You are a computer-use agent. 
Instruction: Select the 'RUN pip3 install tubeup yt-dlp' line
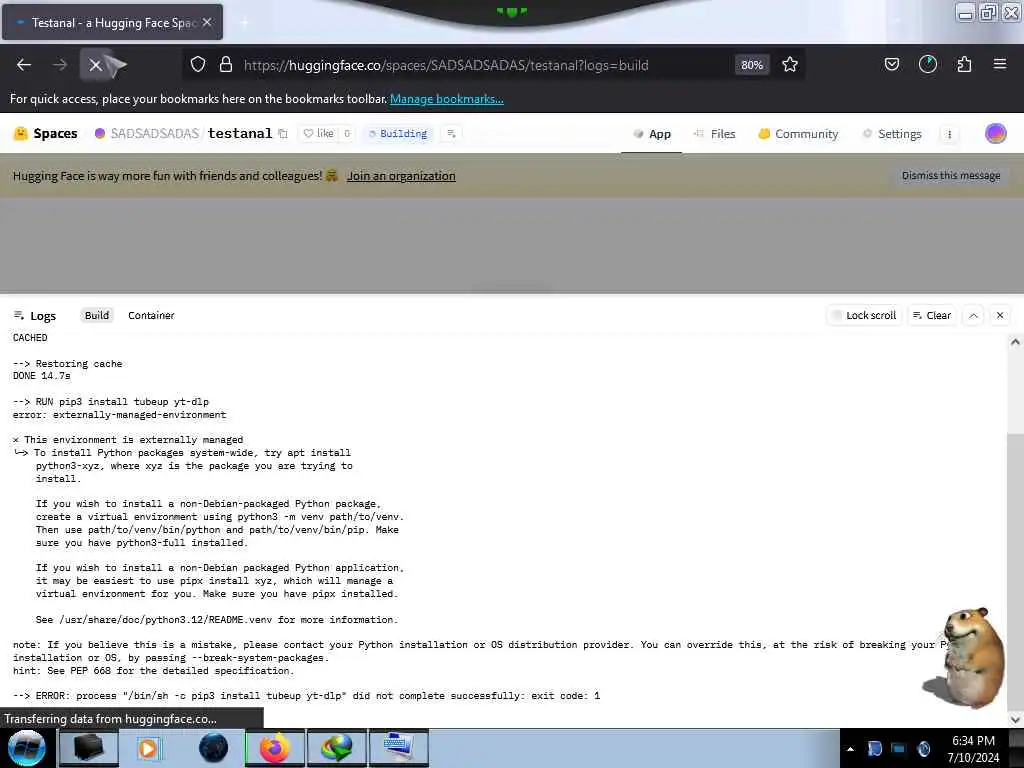[111, 402]
